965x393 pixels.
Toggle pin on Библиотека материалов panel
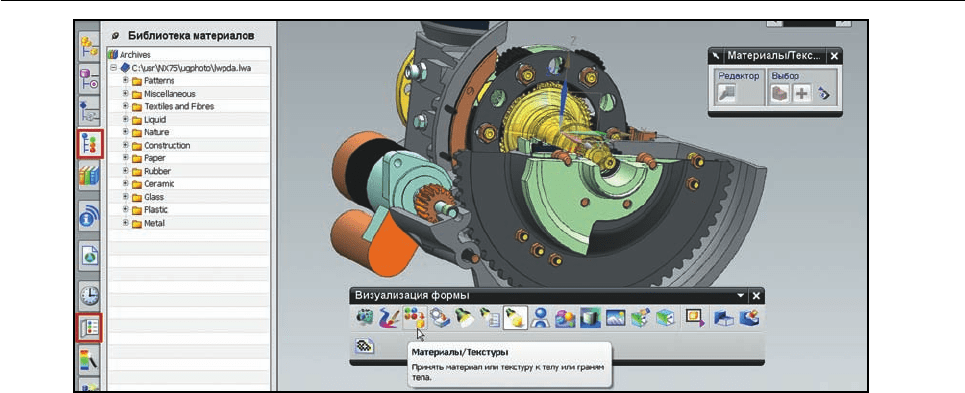[x=116, y=36]
